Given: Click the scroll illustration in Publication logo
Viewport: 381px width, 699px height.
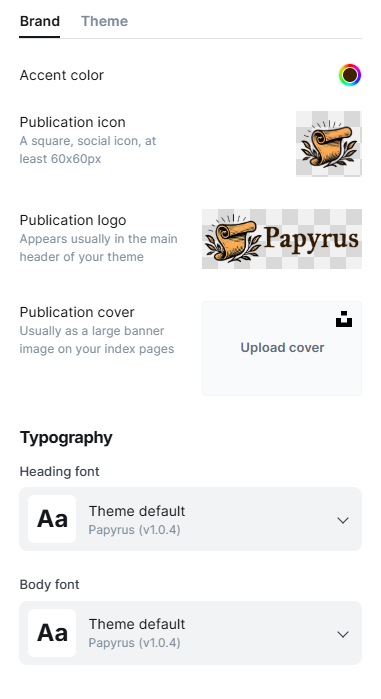Looking at the screenshot, I should tap(231, 239).
